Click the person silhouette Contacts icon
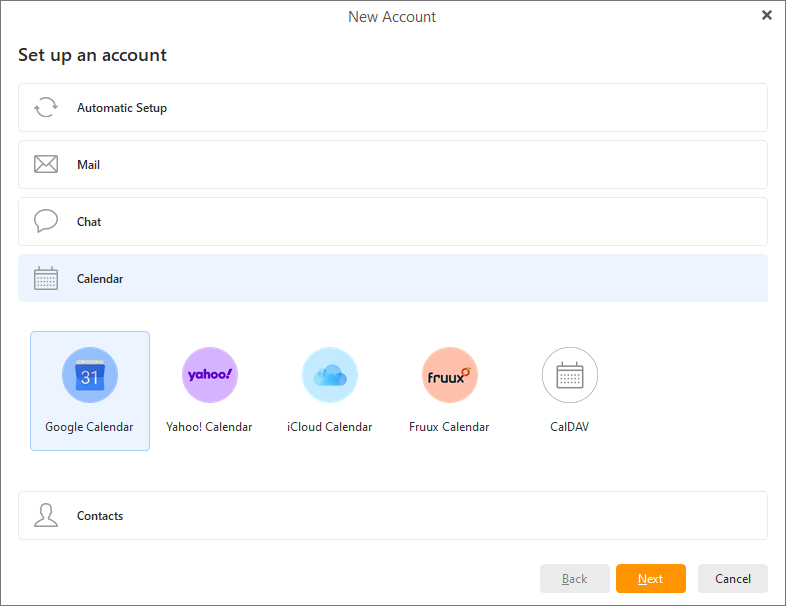 tap(46, 516)
